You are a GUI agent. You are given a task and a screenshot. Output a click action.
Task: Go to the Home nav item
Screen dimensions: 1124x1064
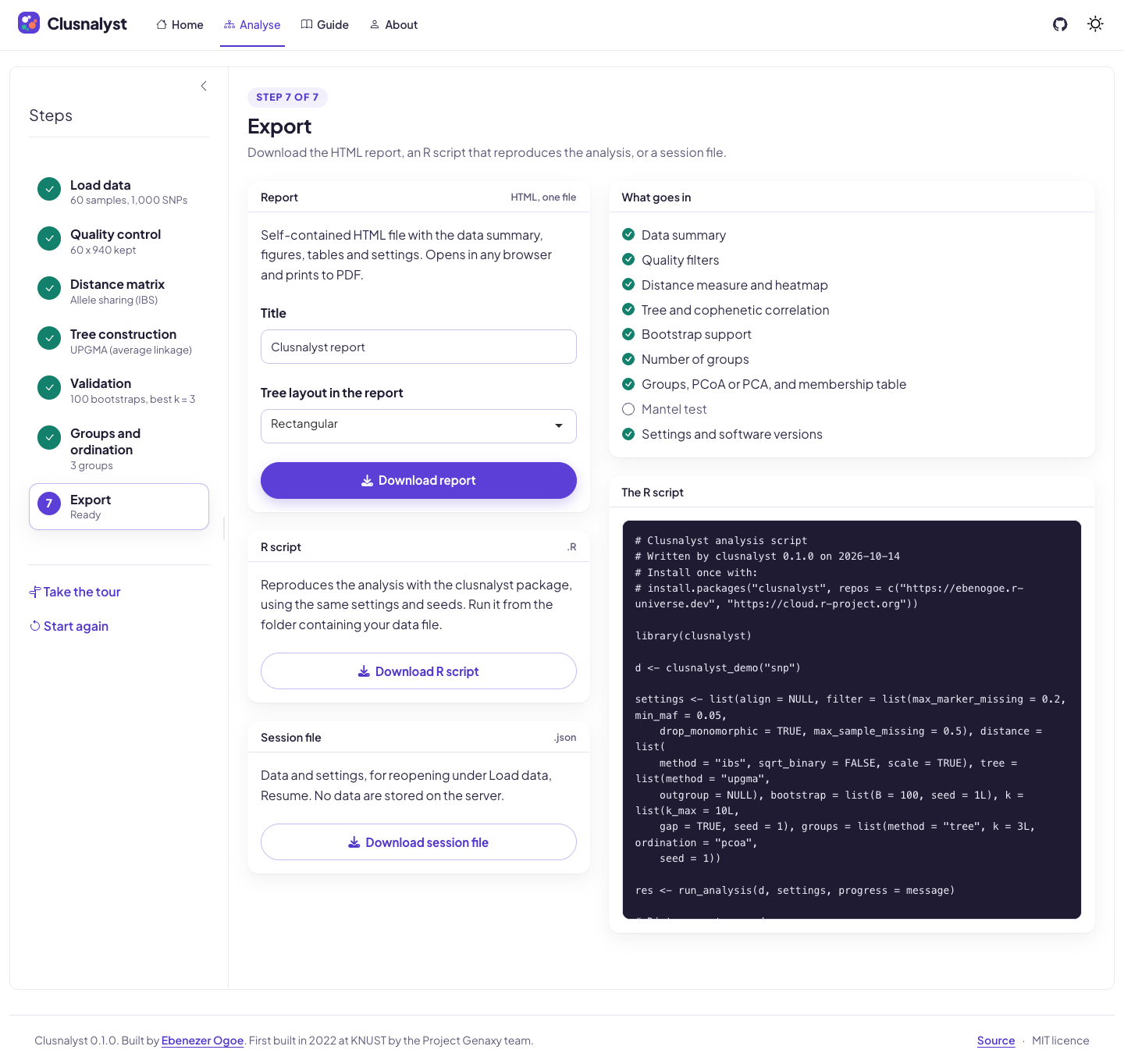[180, 25]
